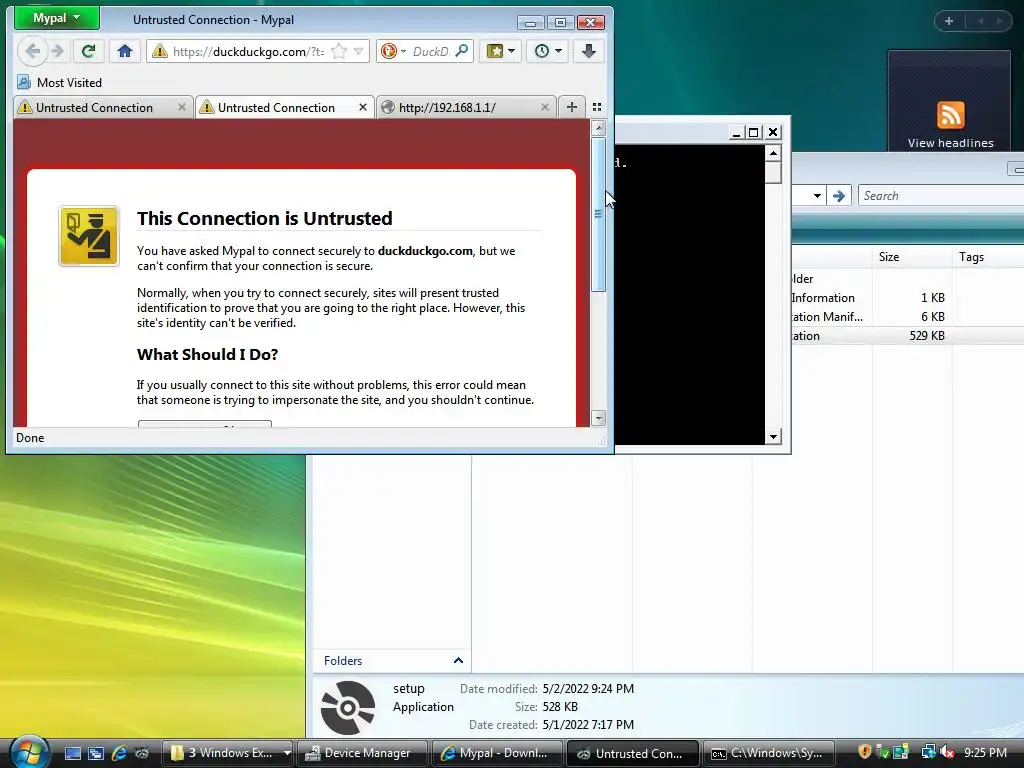Click the Mypal page scrollbar thumb
1024x768 pixels.
tap(598, 214)
